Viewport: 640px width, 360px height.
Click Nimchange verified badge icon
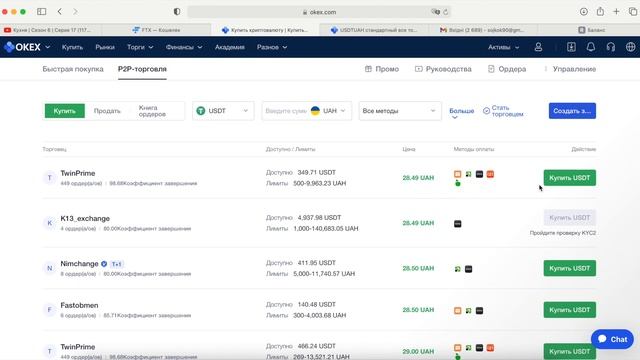[104, 264]
